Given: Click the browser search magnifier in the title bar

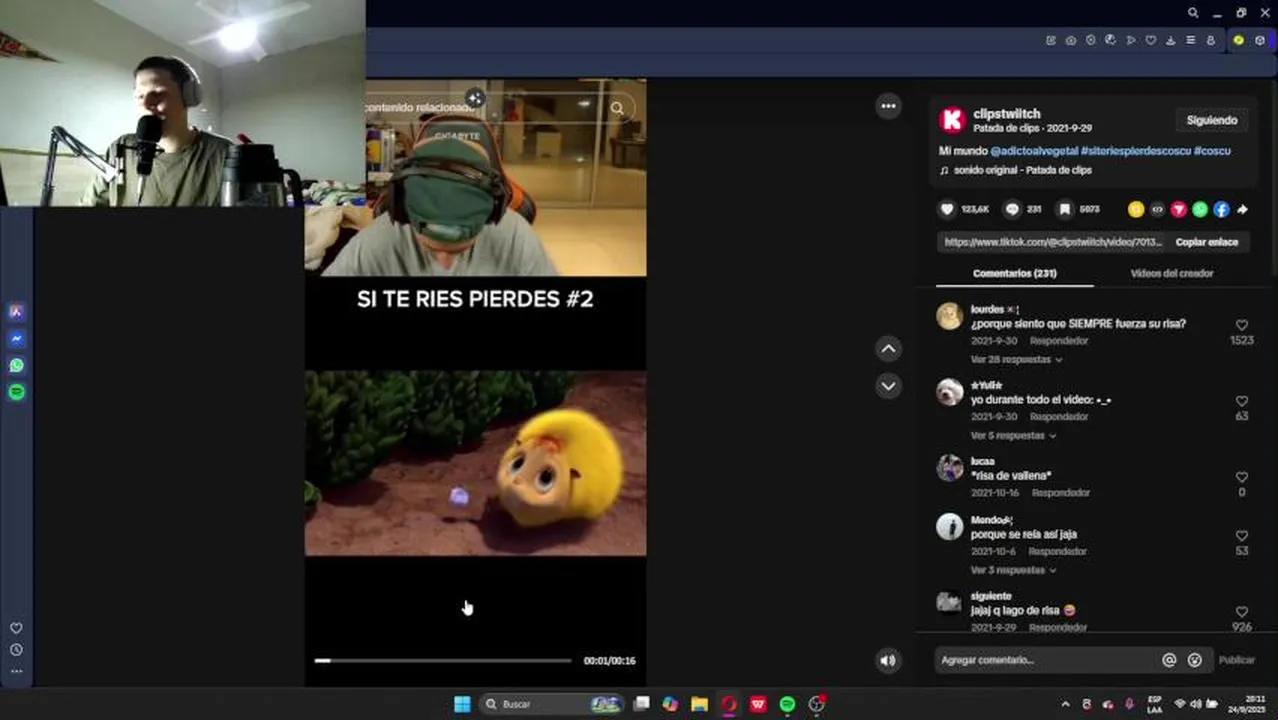Looking at the screenshot, I should pos(1193,13).
